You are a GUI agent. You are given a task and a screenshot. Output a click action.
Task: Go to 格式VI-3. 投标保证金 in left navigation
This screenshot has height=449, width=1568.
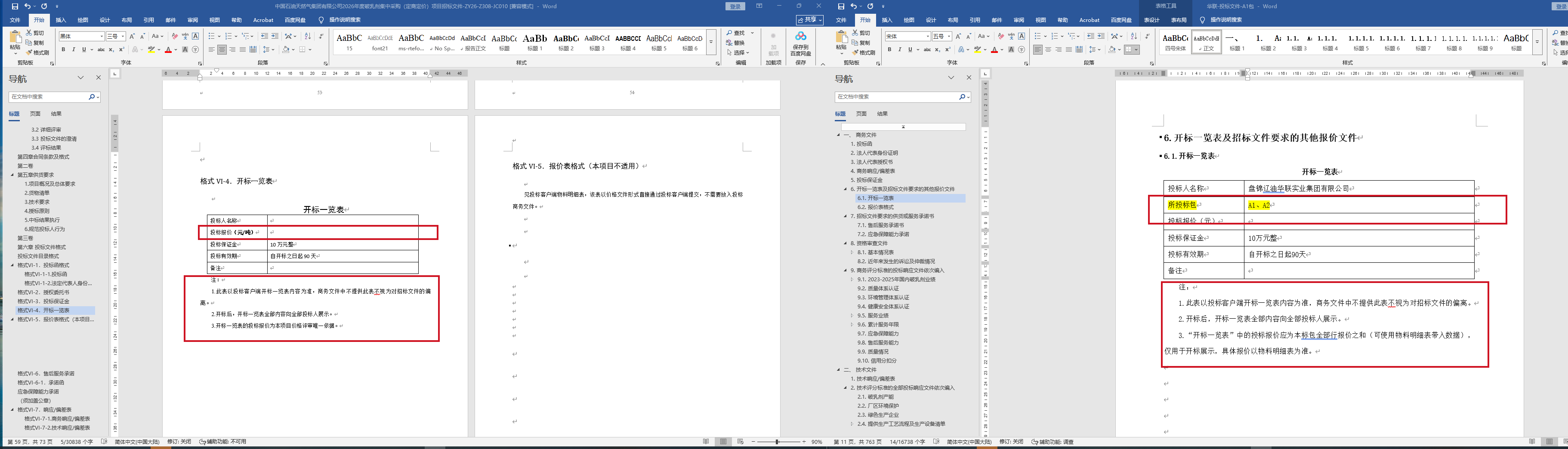coord(43,301)
